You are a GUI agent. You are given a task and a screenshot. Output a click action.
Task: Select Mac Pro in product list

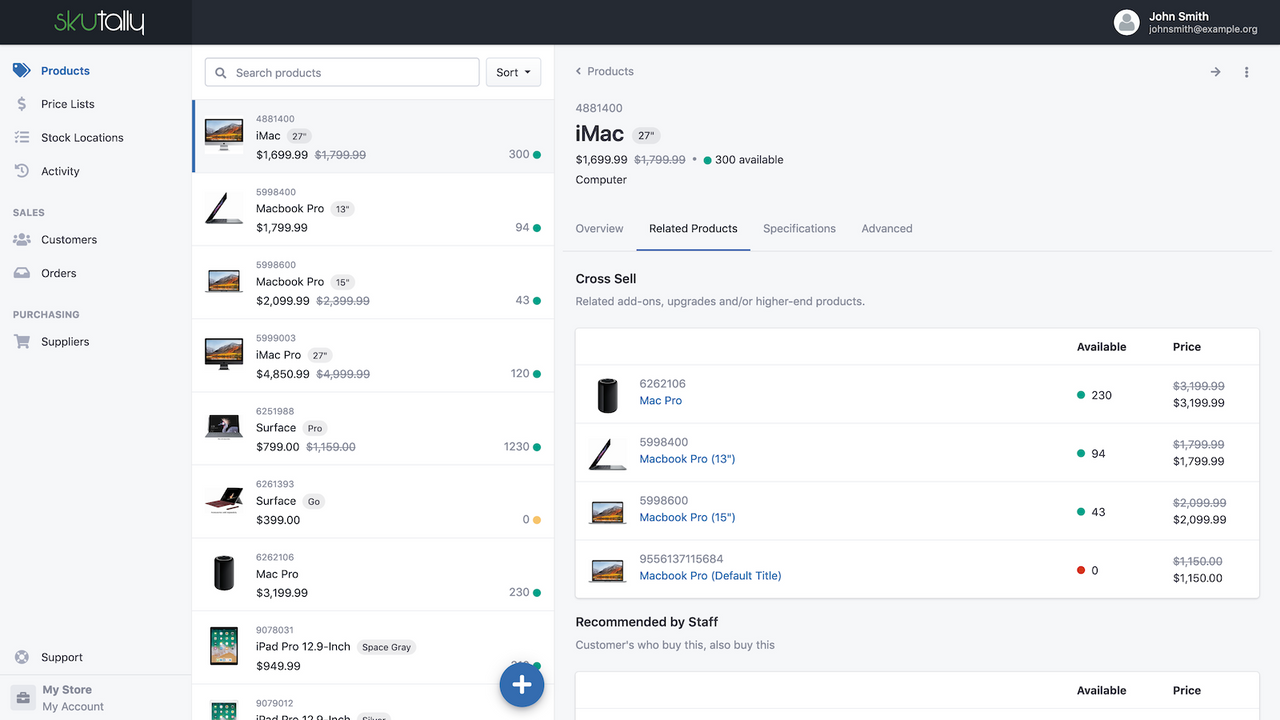[373, 574]
